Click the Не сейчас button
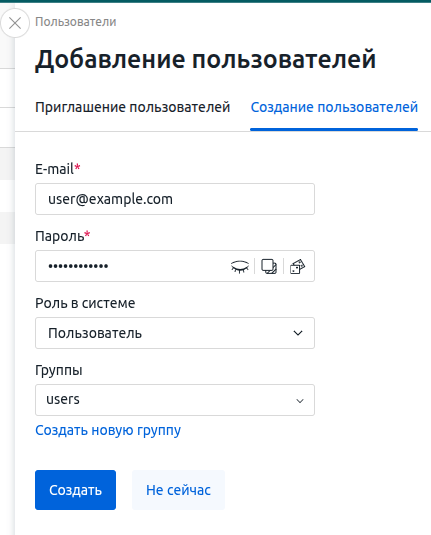This screenshot has height=535, width=431. pyautogui.click(x=178, y=490)
